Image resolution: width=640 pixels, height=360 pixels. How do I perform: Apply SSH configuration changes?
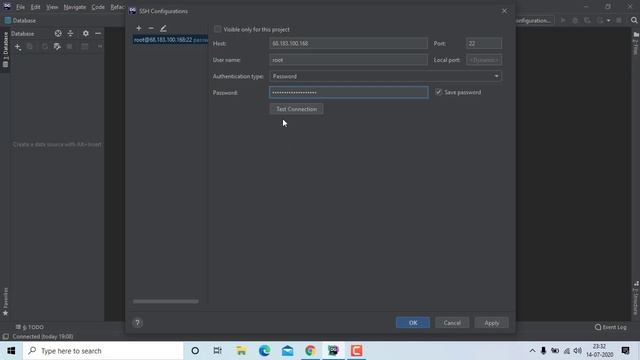coord(491,323)
